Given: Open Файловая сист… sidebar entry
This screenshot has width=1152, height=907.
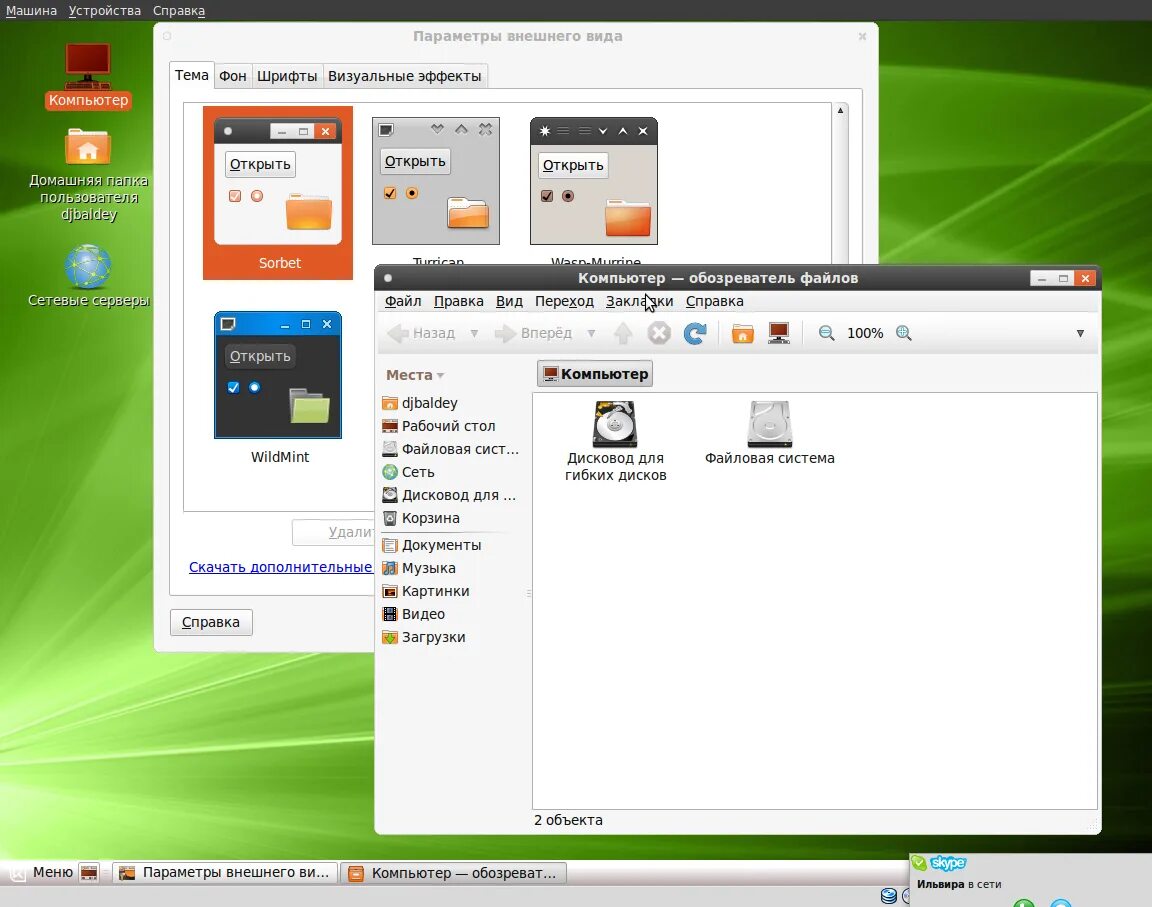Looking at the screenshot, I should 450,449.
